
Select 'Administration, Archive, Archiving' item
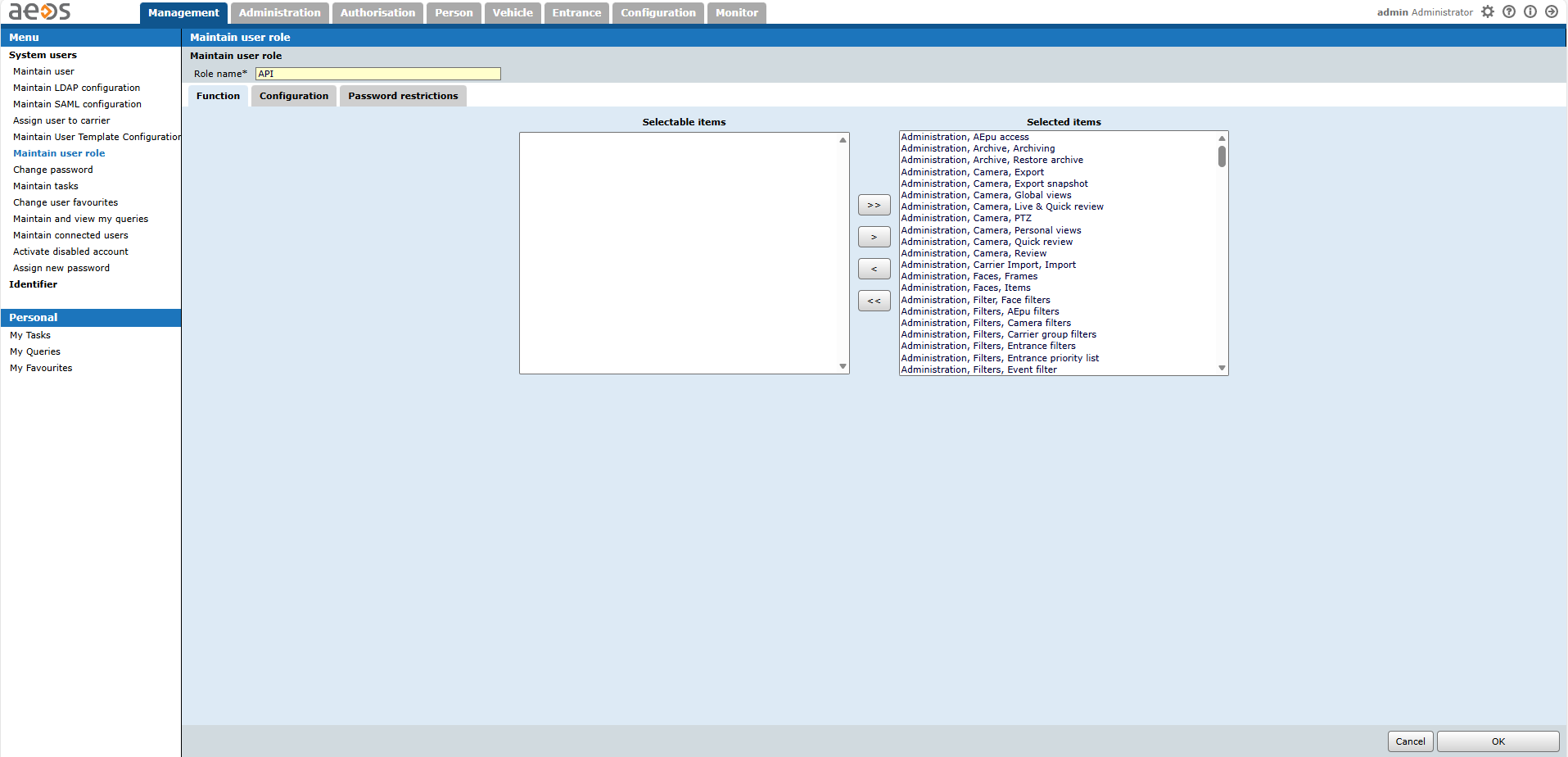pyautogui.click(x=978, y=148)
